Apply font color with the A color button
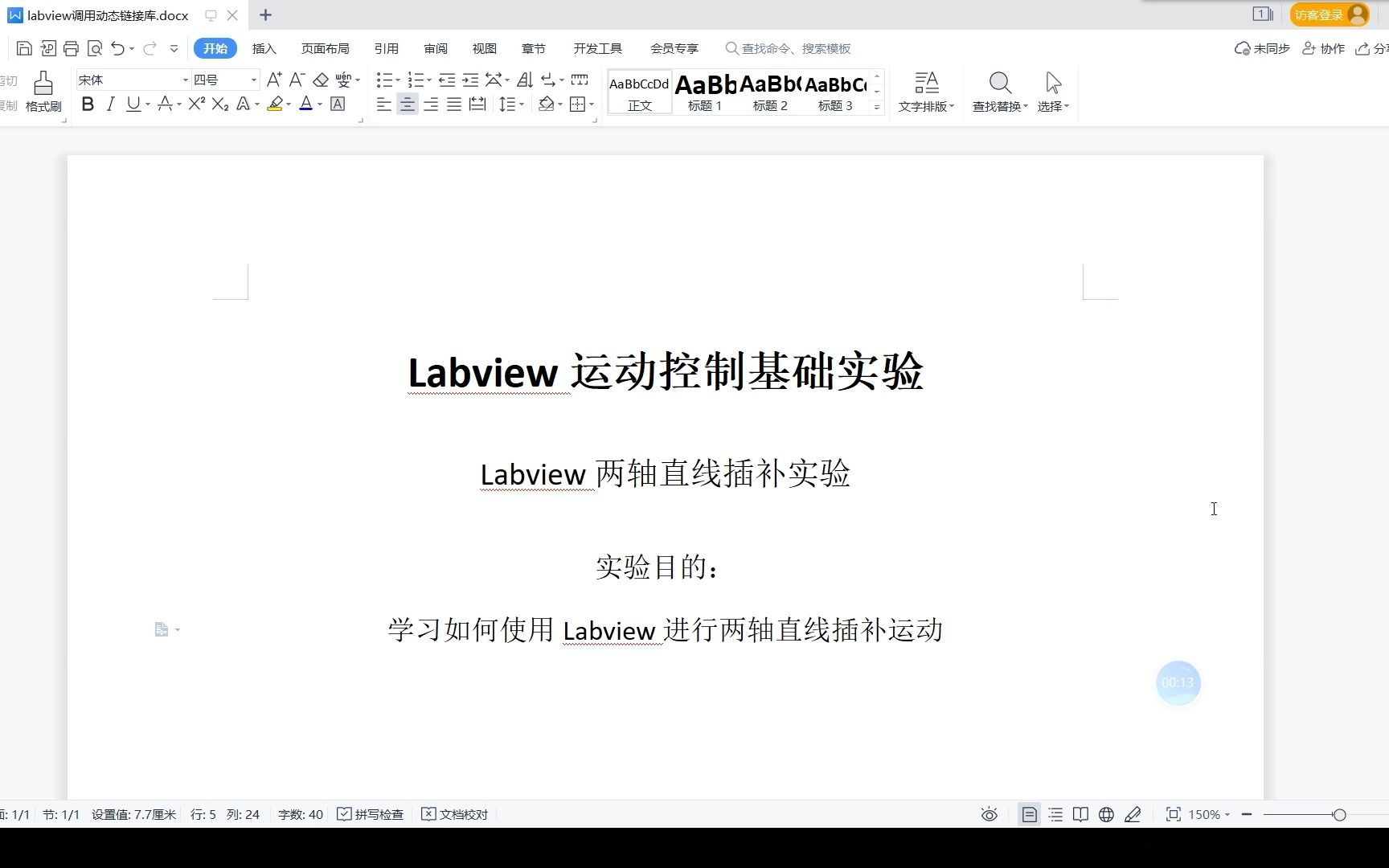 click(x=305, y=104)
